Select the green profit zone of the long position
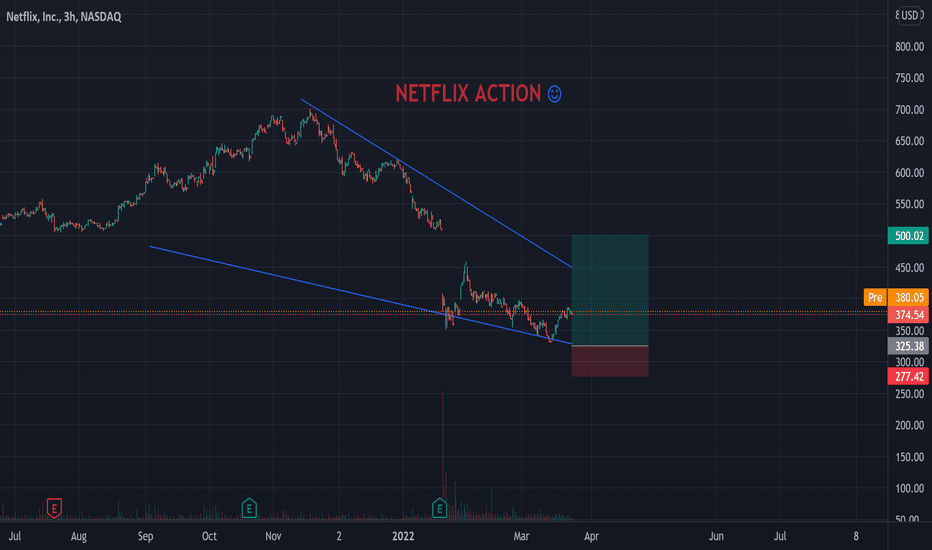Viewport: 932px width, 550px height. [x=610, y=290]
